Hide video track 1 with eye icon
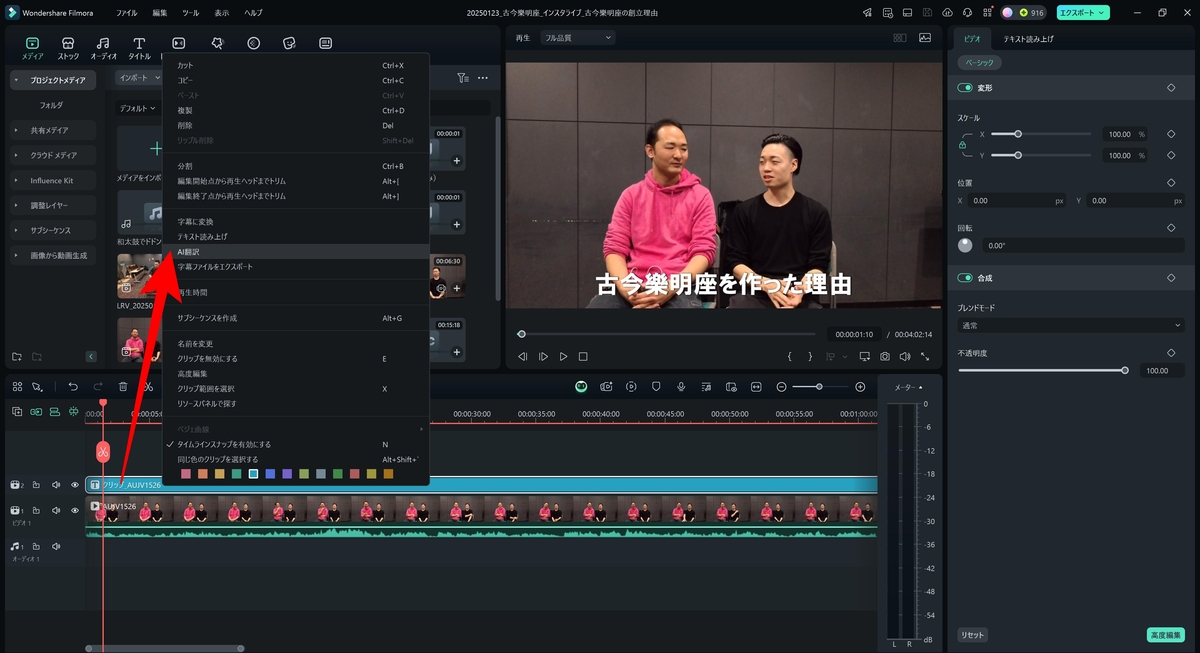This screenshot has width=1200, height=653. (75, 510)
